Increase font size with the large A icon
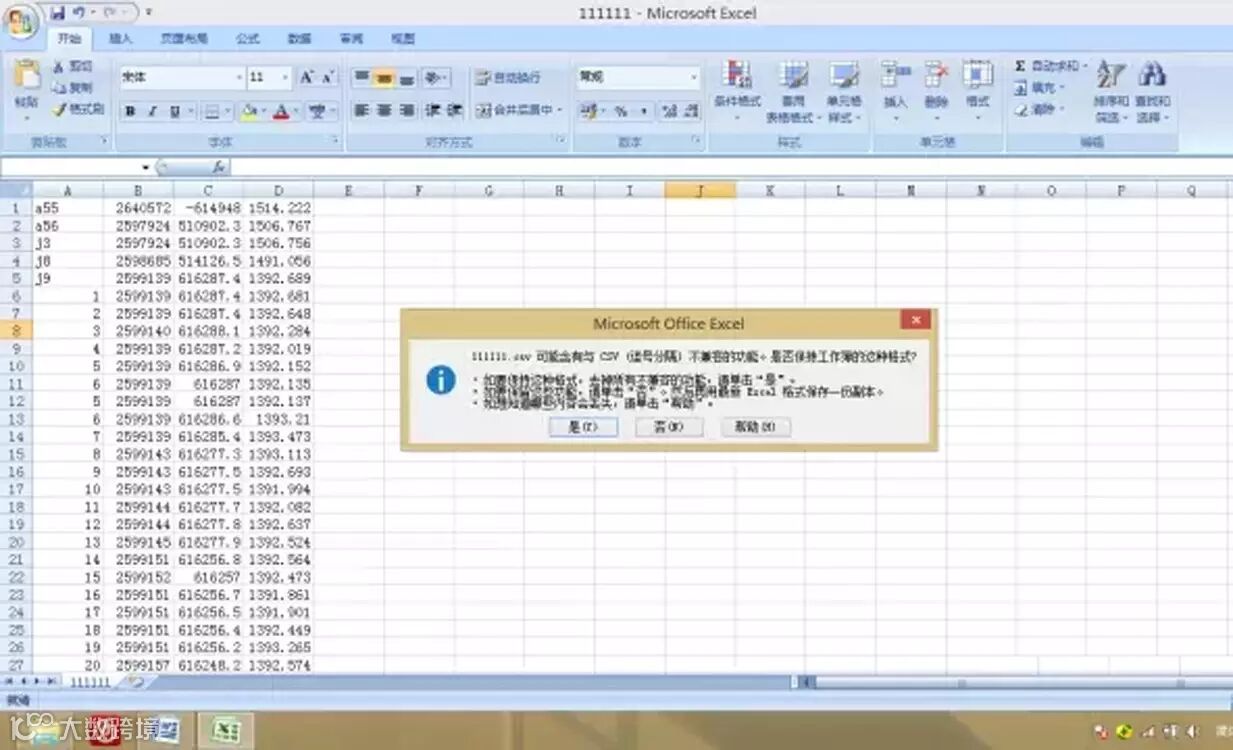 click(307, 77)
